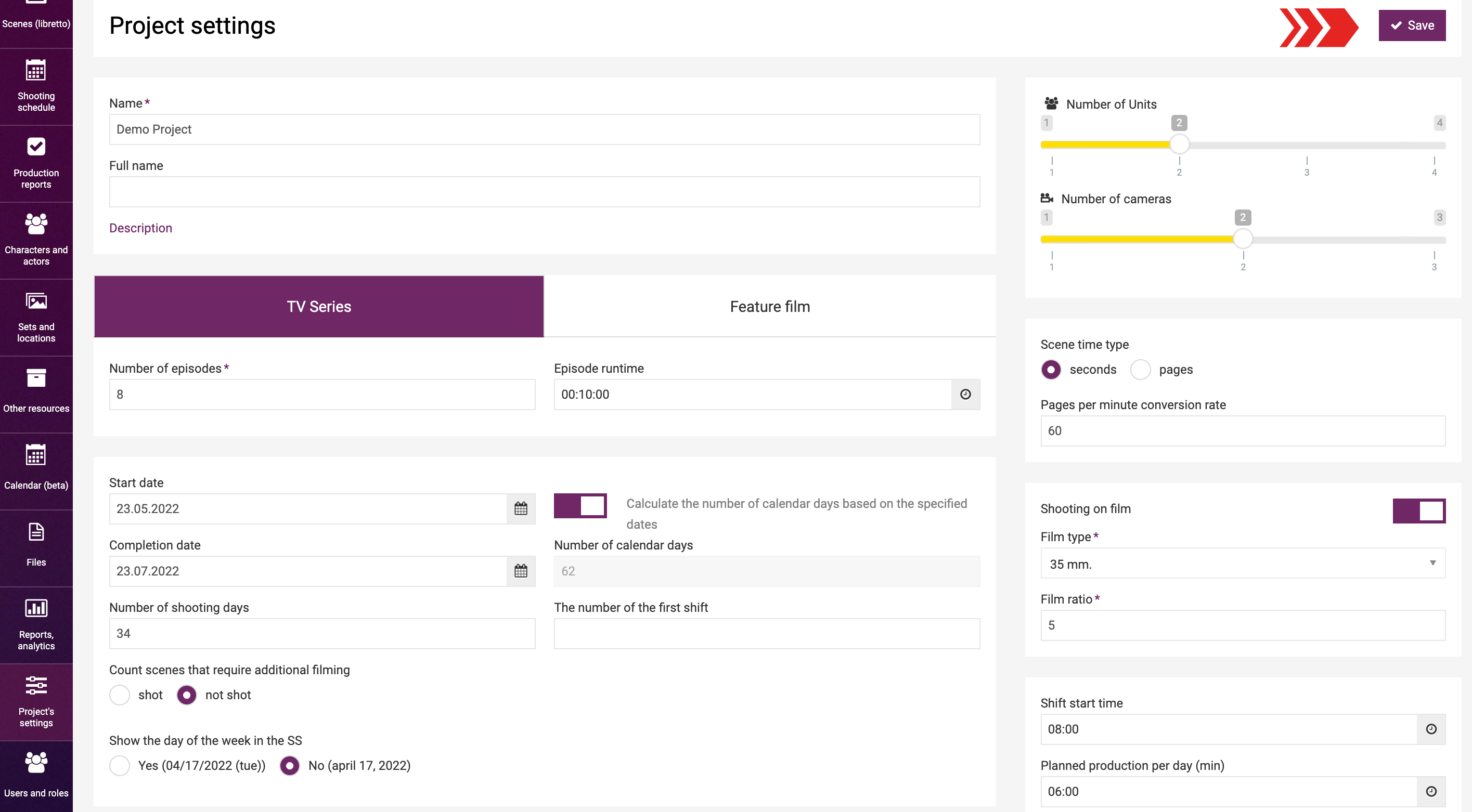This screenshot has width=1472, height=812.
Task: Click Completion date field 23.07.2022
Action: pyautogui.click(x=308, y=571)
